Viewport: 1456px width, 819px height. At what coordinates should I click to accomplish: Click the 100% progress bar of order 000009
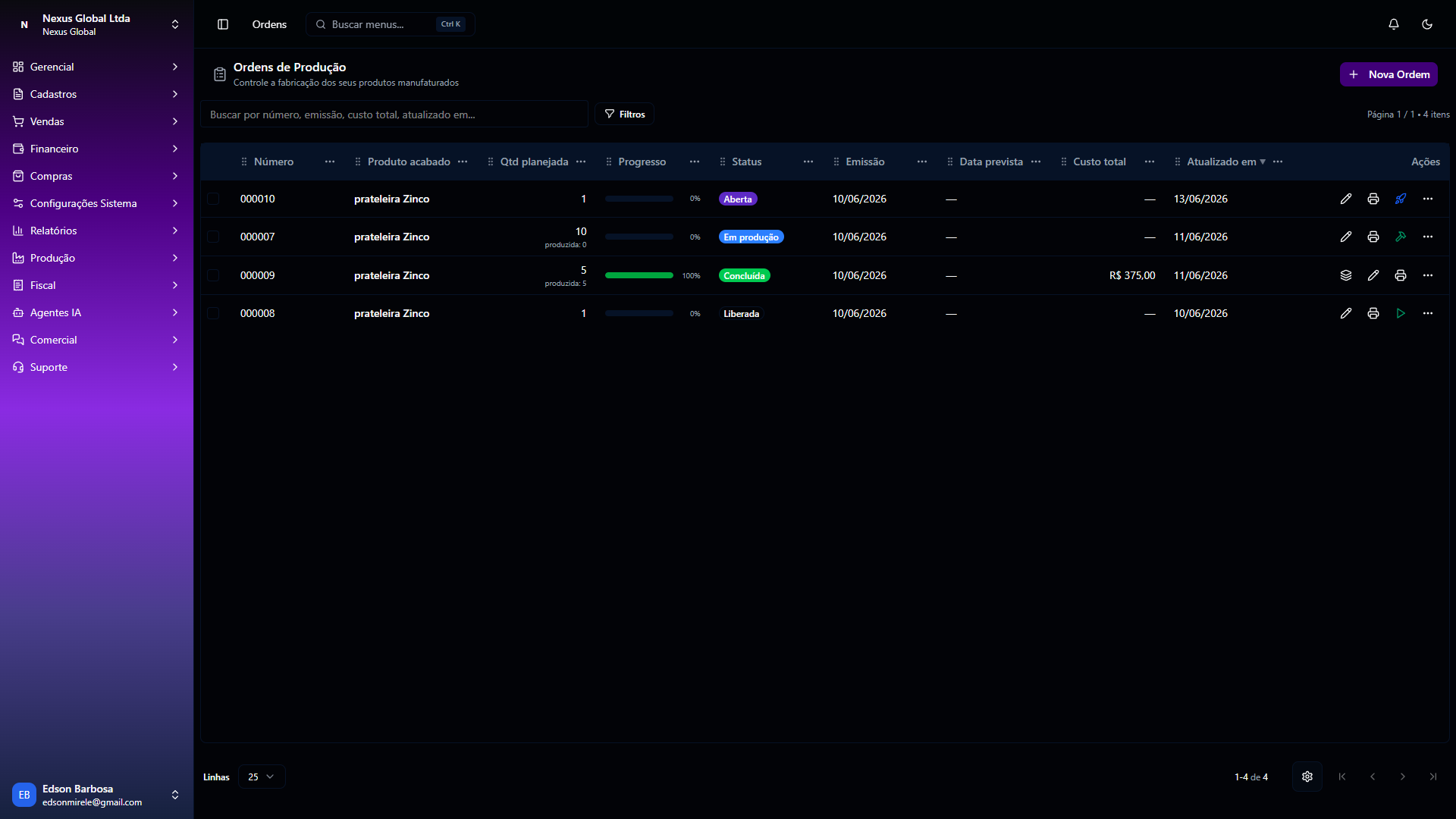pos(639,275)
